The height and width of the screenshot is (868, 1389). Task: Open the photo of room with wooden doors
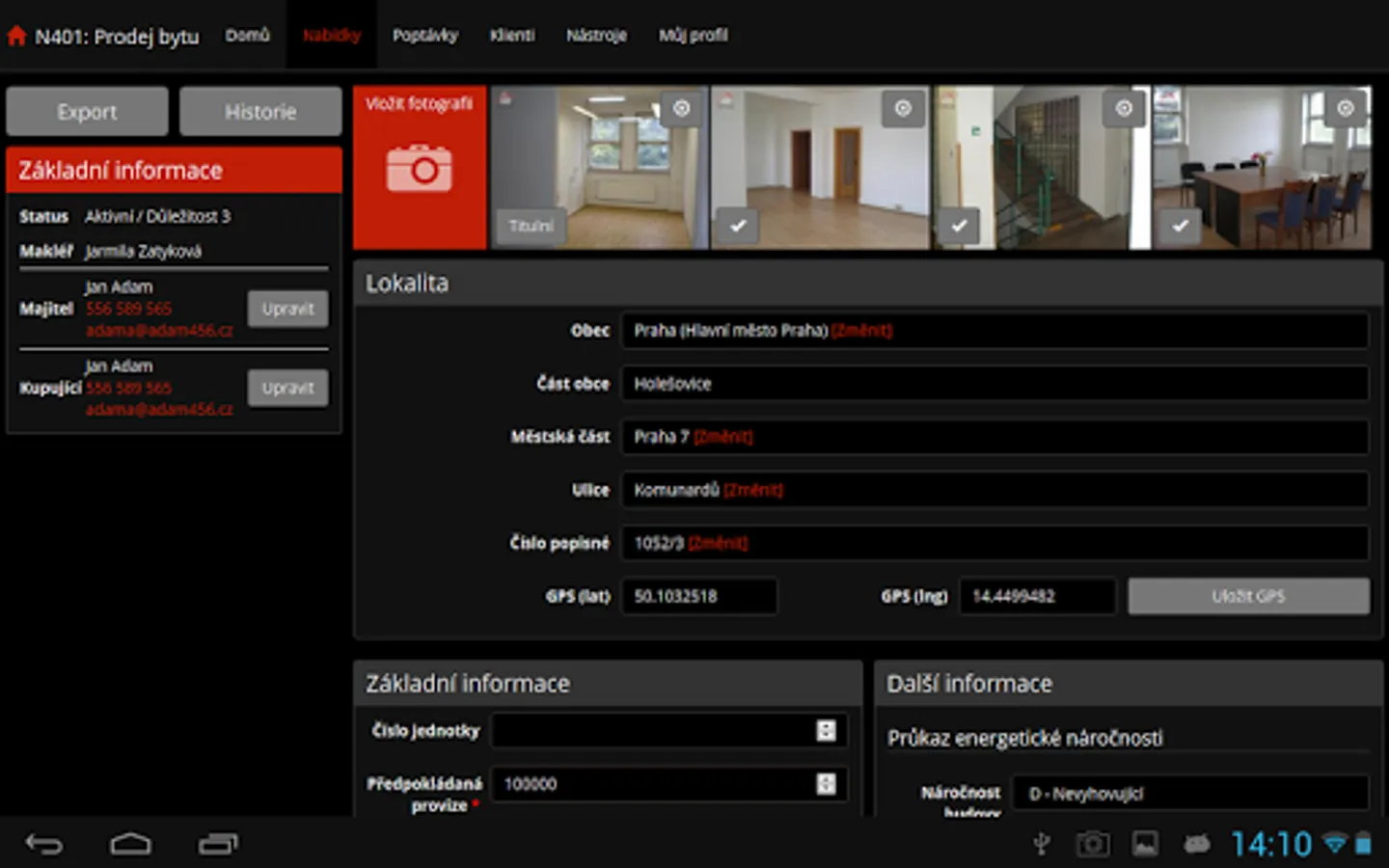[x=821, y=168]
